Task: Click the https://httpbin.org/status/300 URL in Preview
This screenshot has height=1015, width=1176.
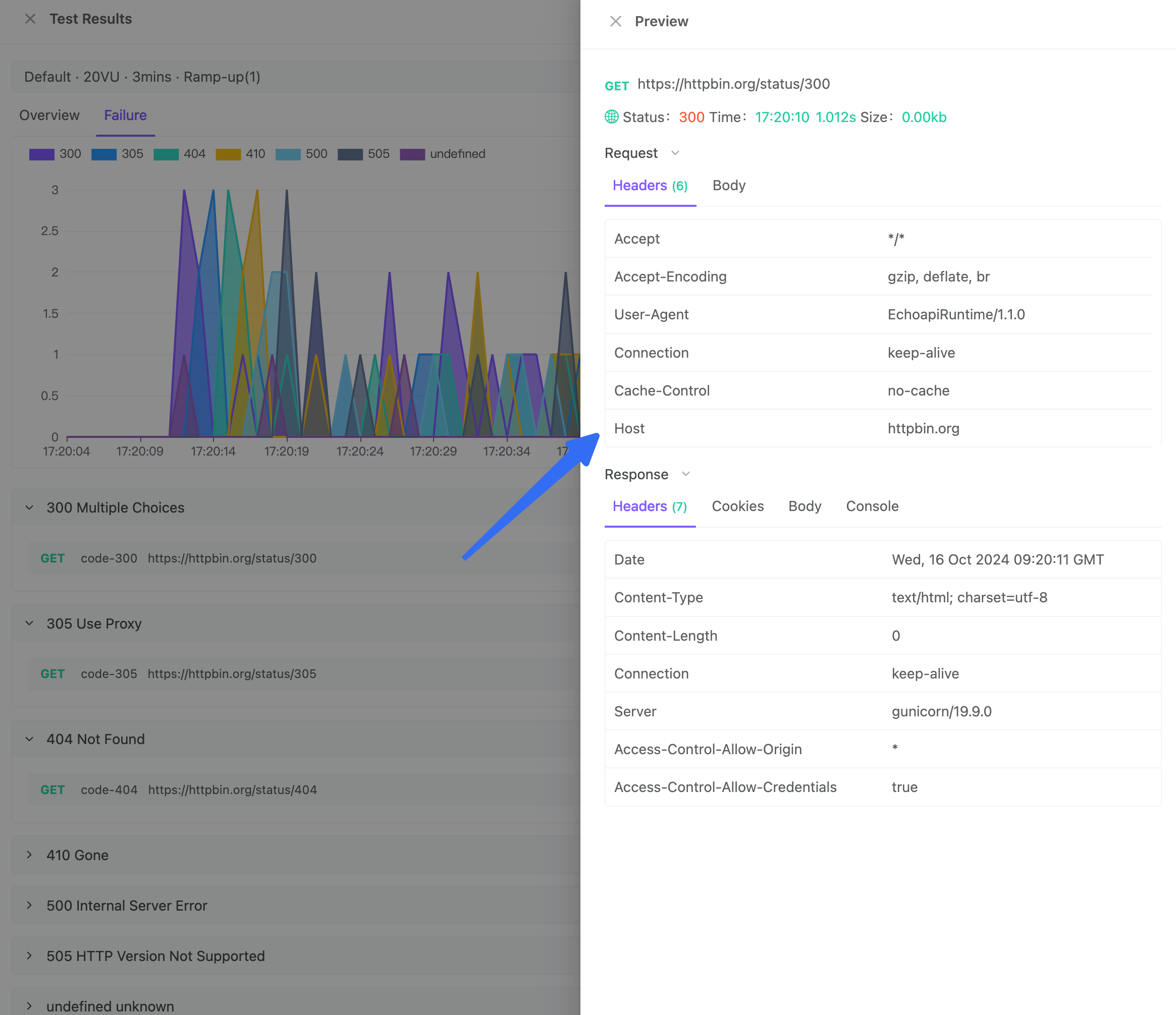Action: (733, 84)
